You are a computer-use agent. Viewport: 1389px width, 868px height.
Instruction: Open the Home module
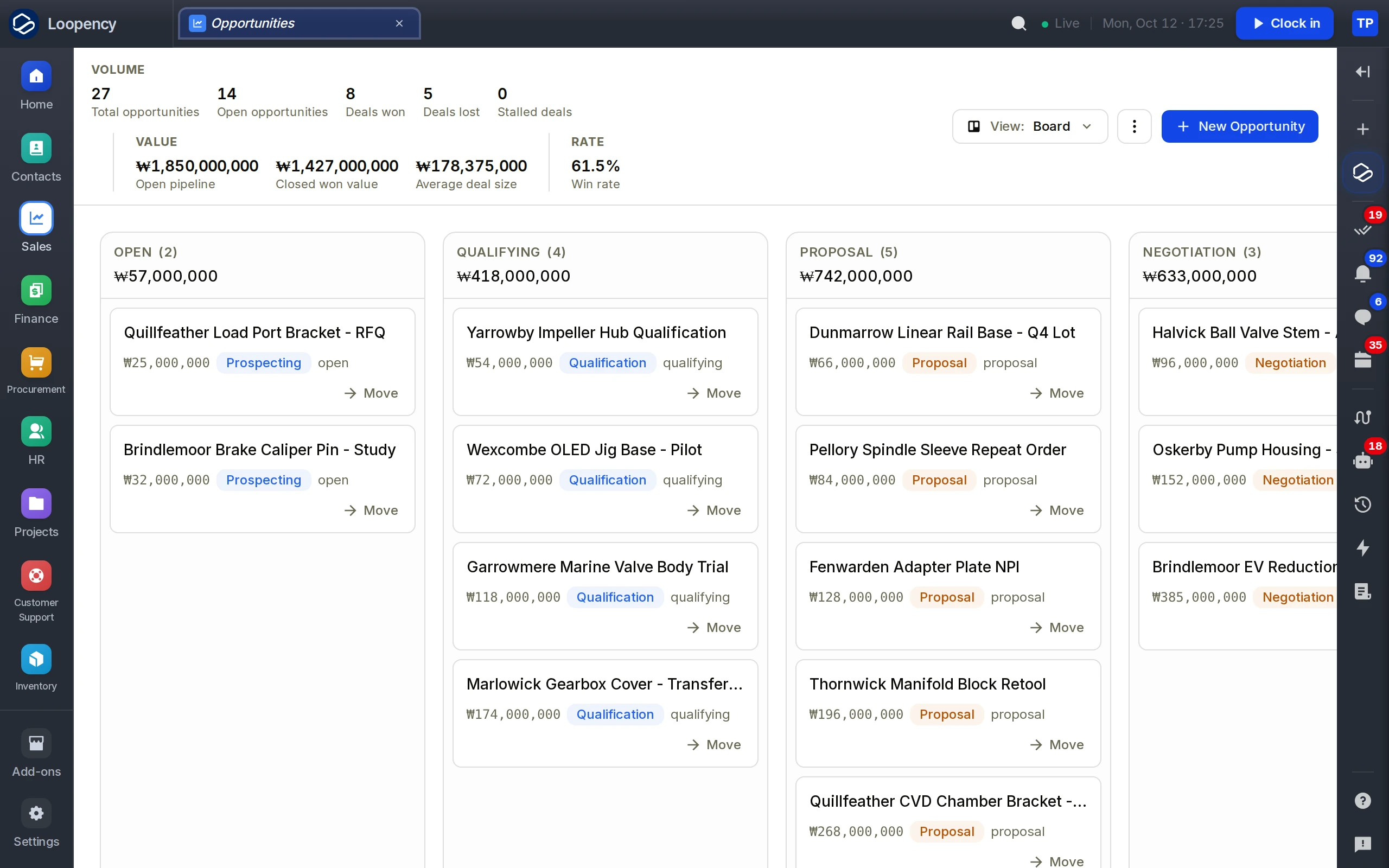tap(36, 86)
